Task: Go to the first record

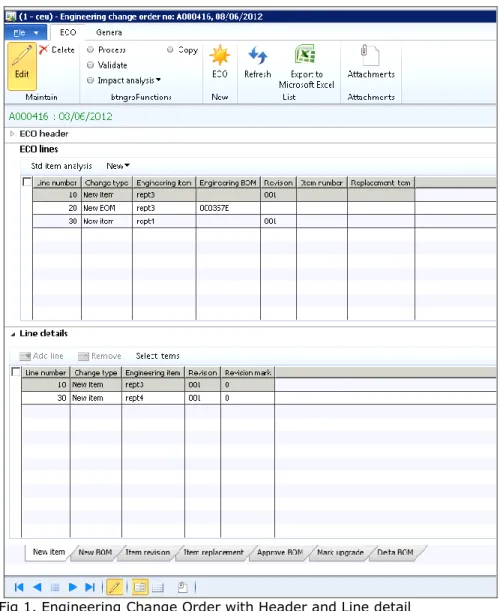Action: tap(19, 587)
